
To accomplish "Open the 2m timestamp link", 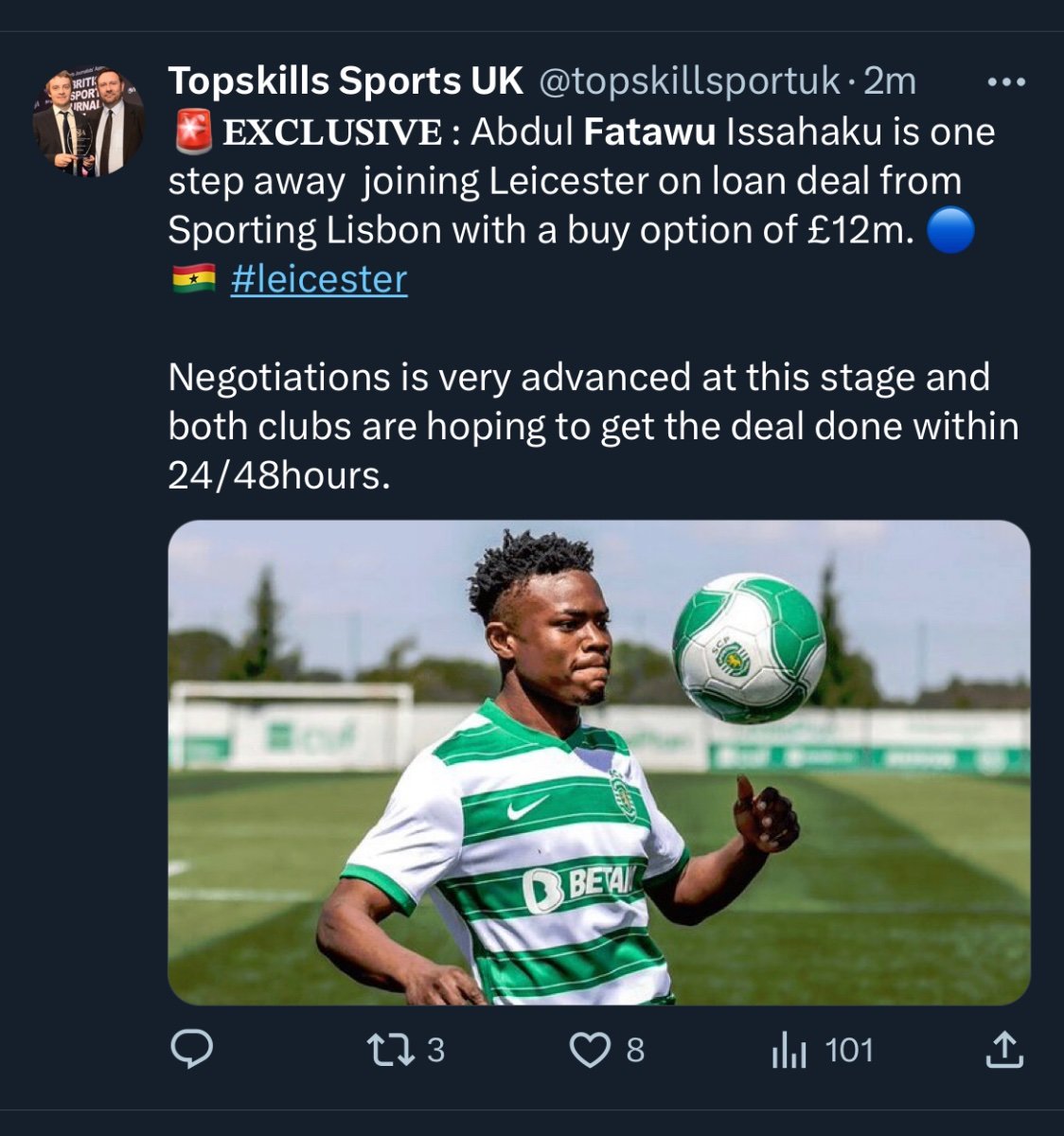I will pyautogui.click(x=890, y=82).
